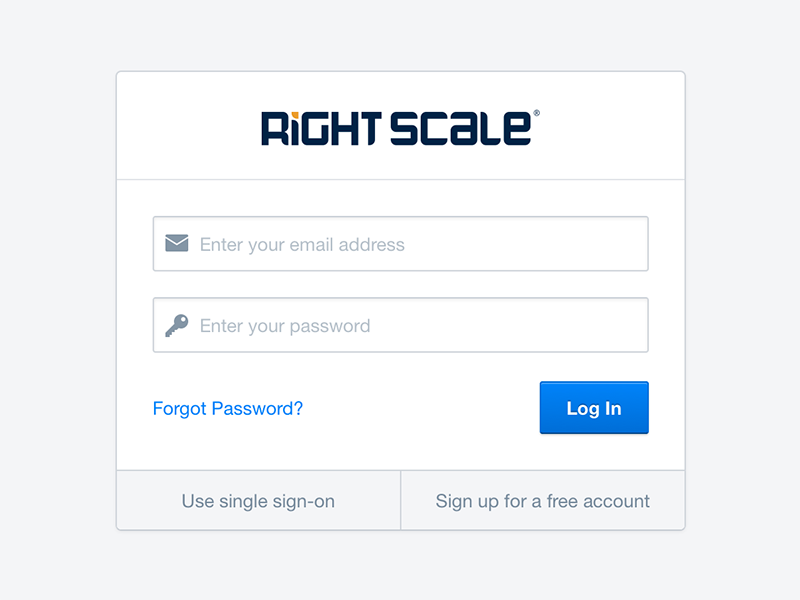Select Use single sign-on option
This screenshot has width=800, height=600.
[258, 501]
